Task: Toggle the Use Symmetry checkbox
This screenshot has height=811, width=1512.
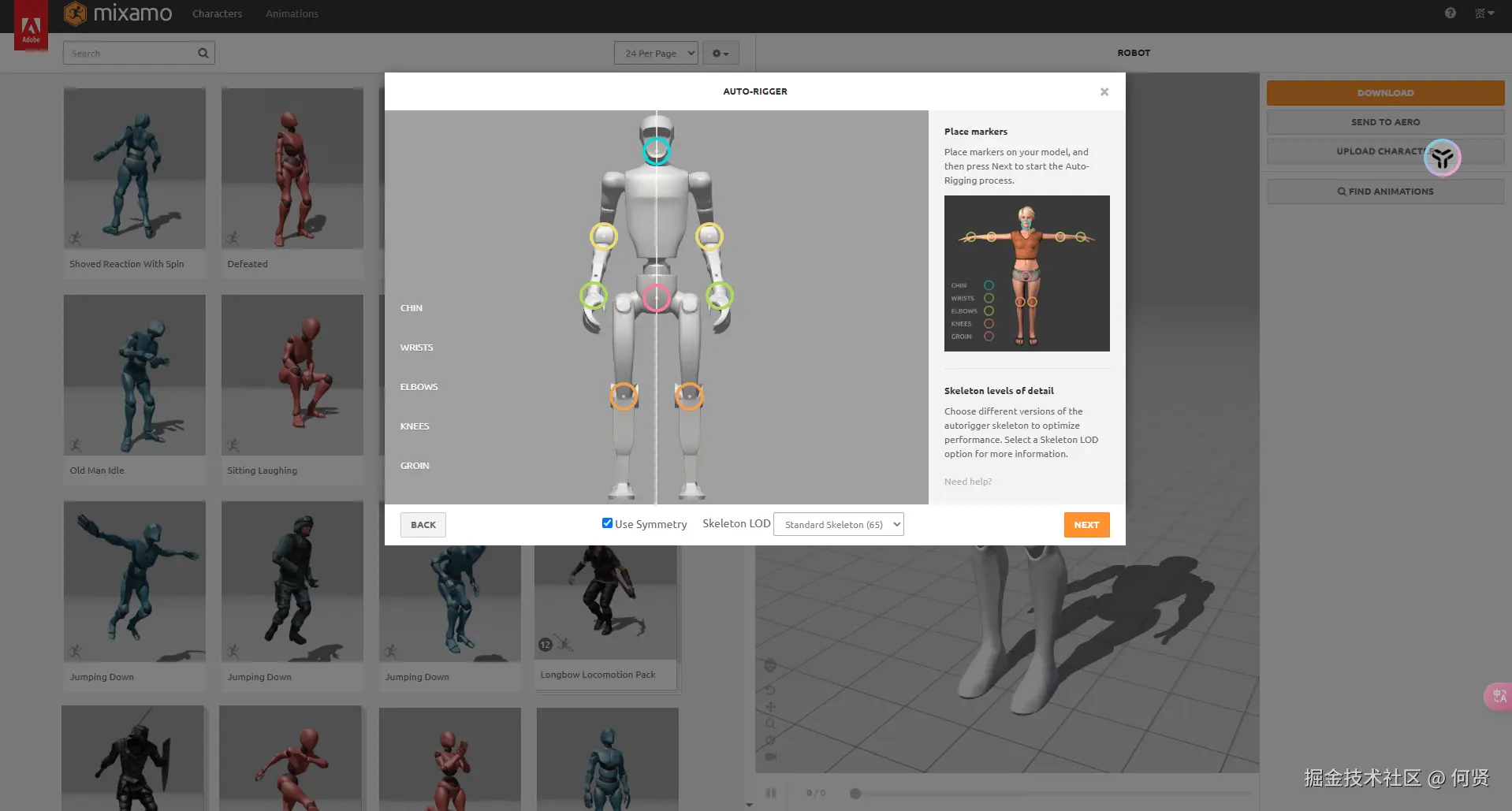Action: tap(607, 523)
